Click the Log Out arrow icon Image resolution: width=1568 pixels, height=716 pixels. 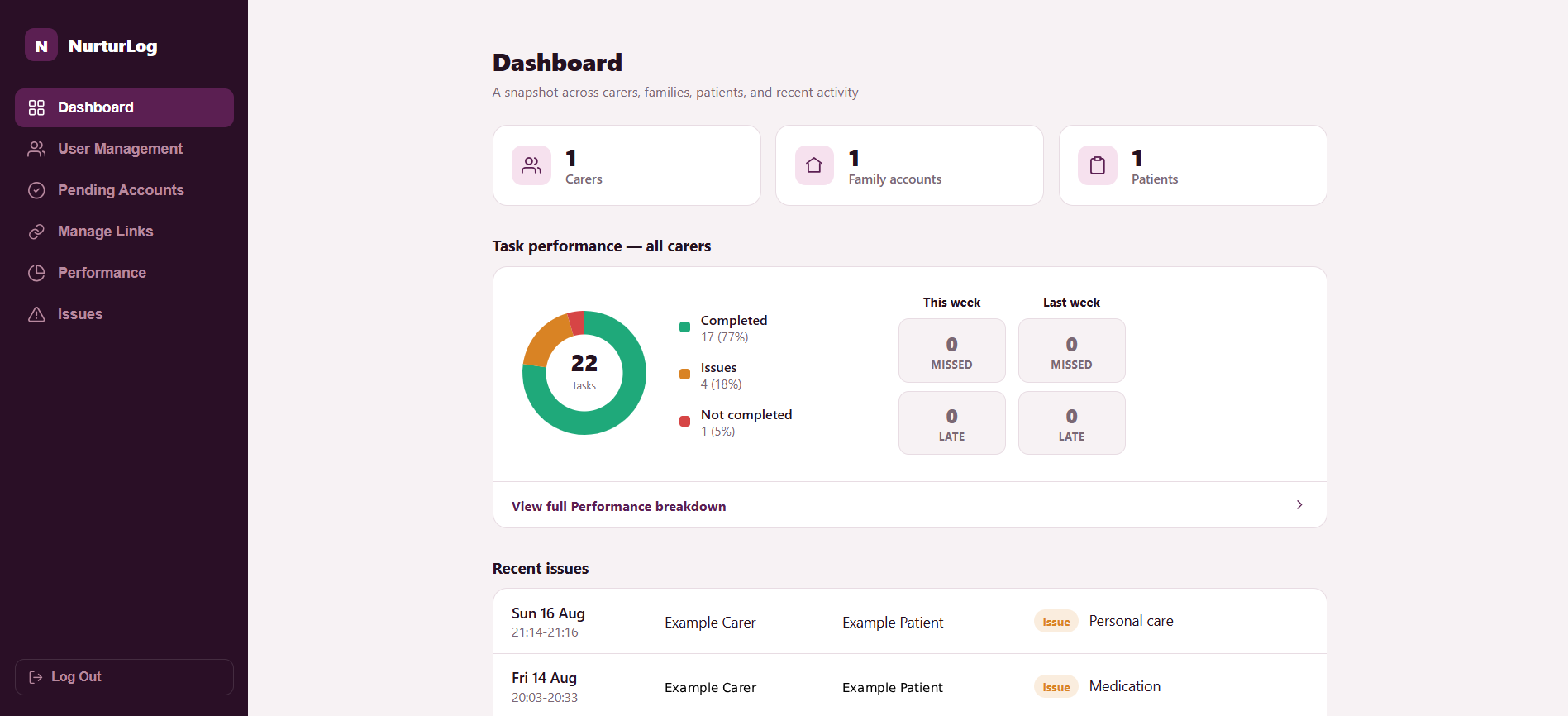pos(36,677)
